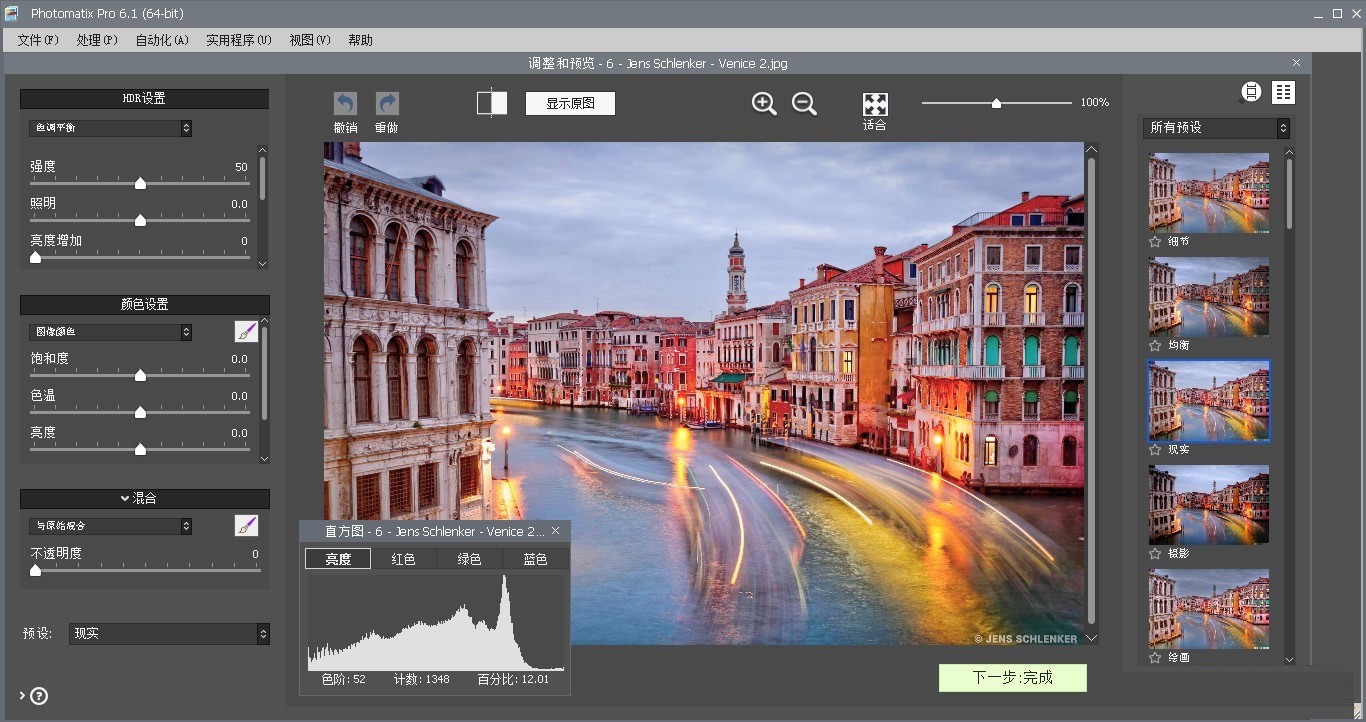Click the 下一步:完成 button
This screenshot has height=722, width=1366.
(x=1012, y=678)
